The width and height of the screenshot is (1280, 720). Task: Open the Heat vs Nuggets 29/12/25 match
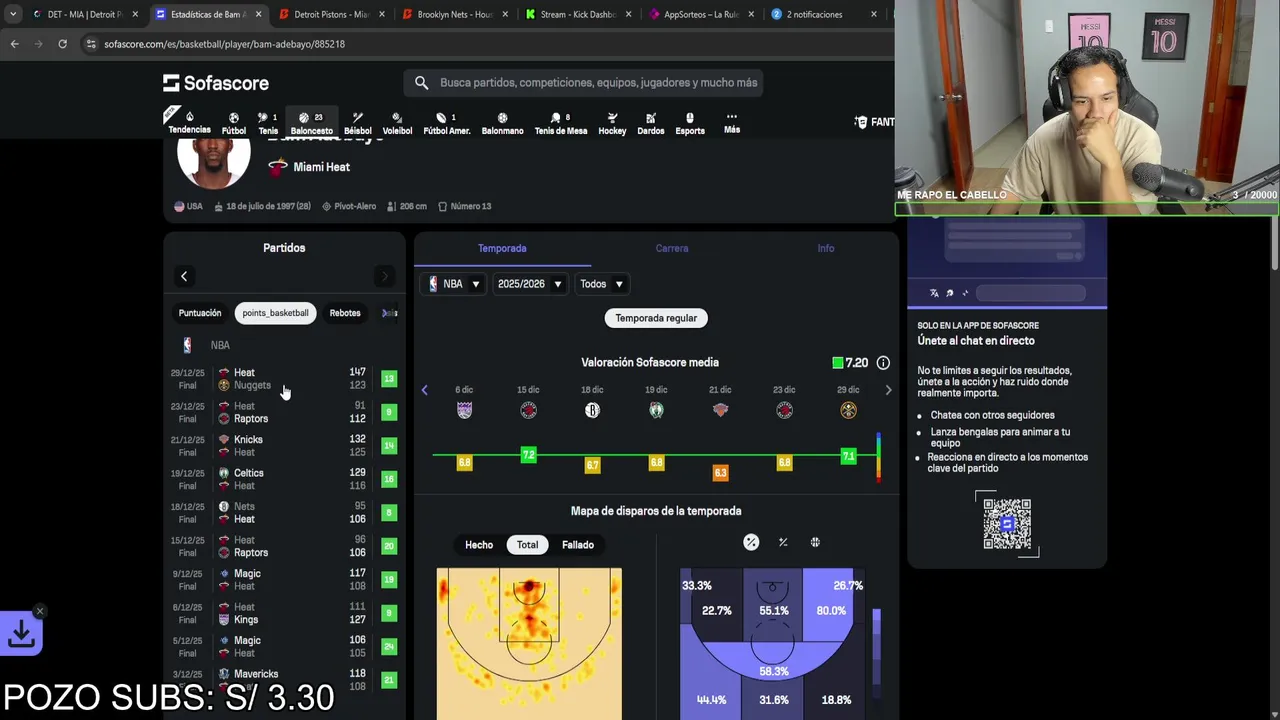coord(284,379)
